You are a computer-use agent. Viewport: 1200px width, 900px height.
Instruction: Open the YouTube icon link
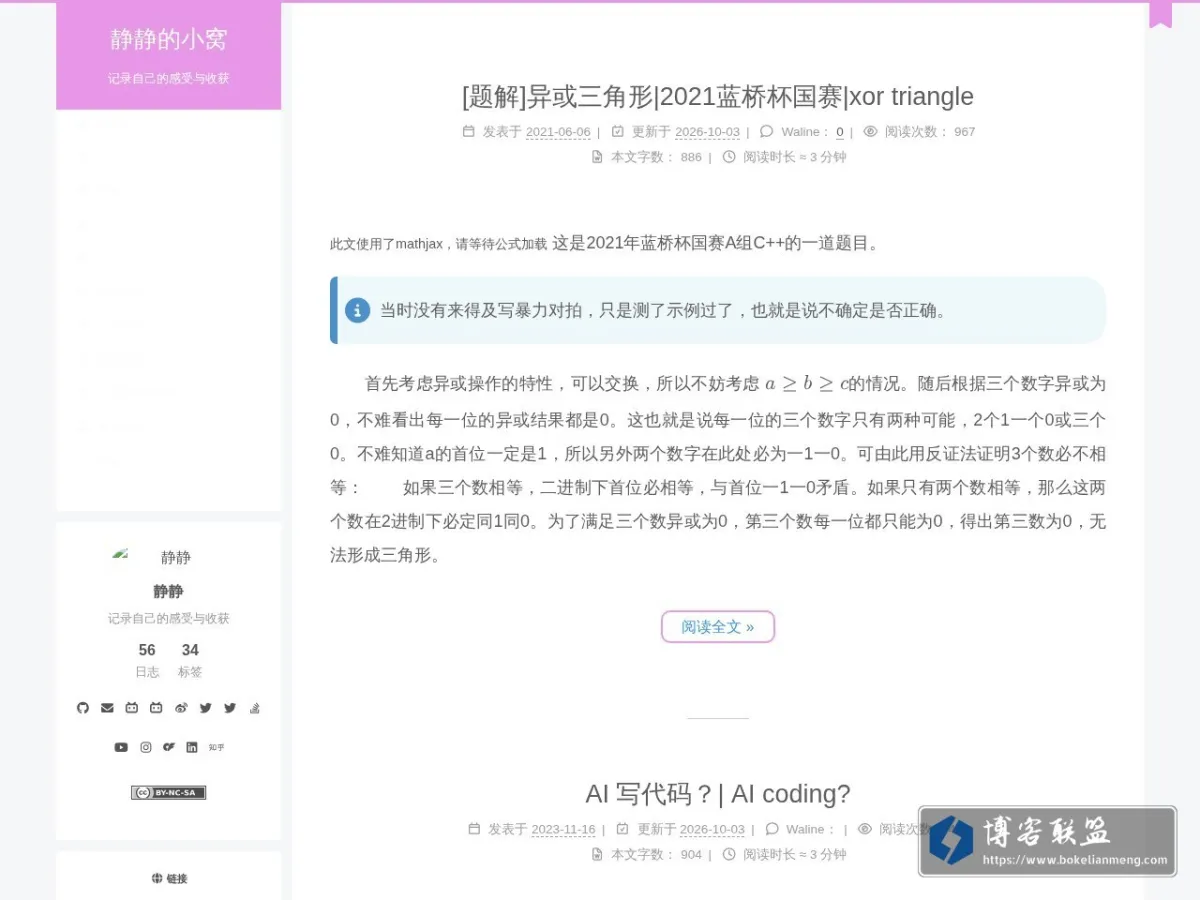(121, 747)
